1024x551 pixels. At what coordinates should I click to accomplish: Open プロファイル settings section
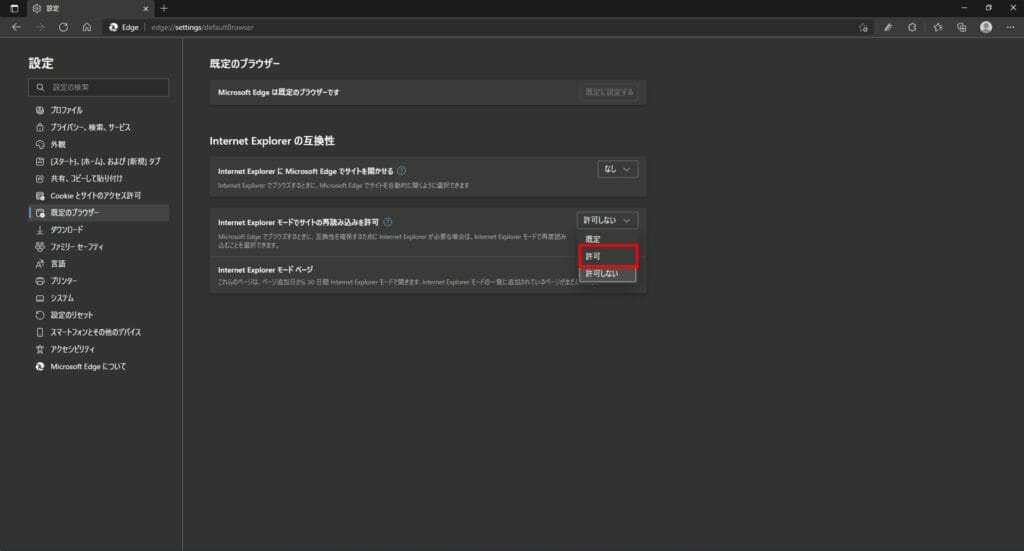tap(99, 110)
